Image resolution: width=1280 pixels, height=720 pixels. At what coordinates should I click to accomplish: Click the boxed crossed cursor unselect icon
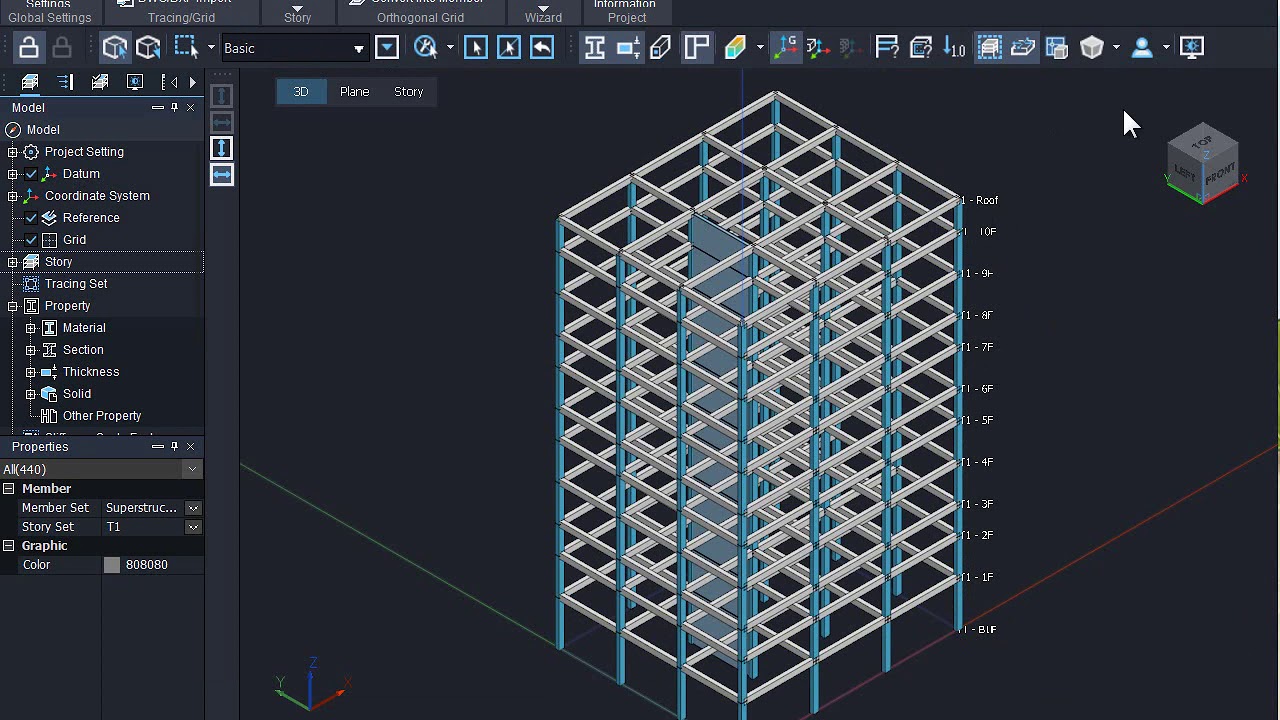(509, 47)
